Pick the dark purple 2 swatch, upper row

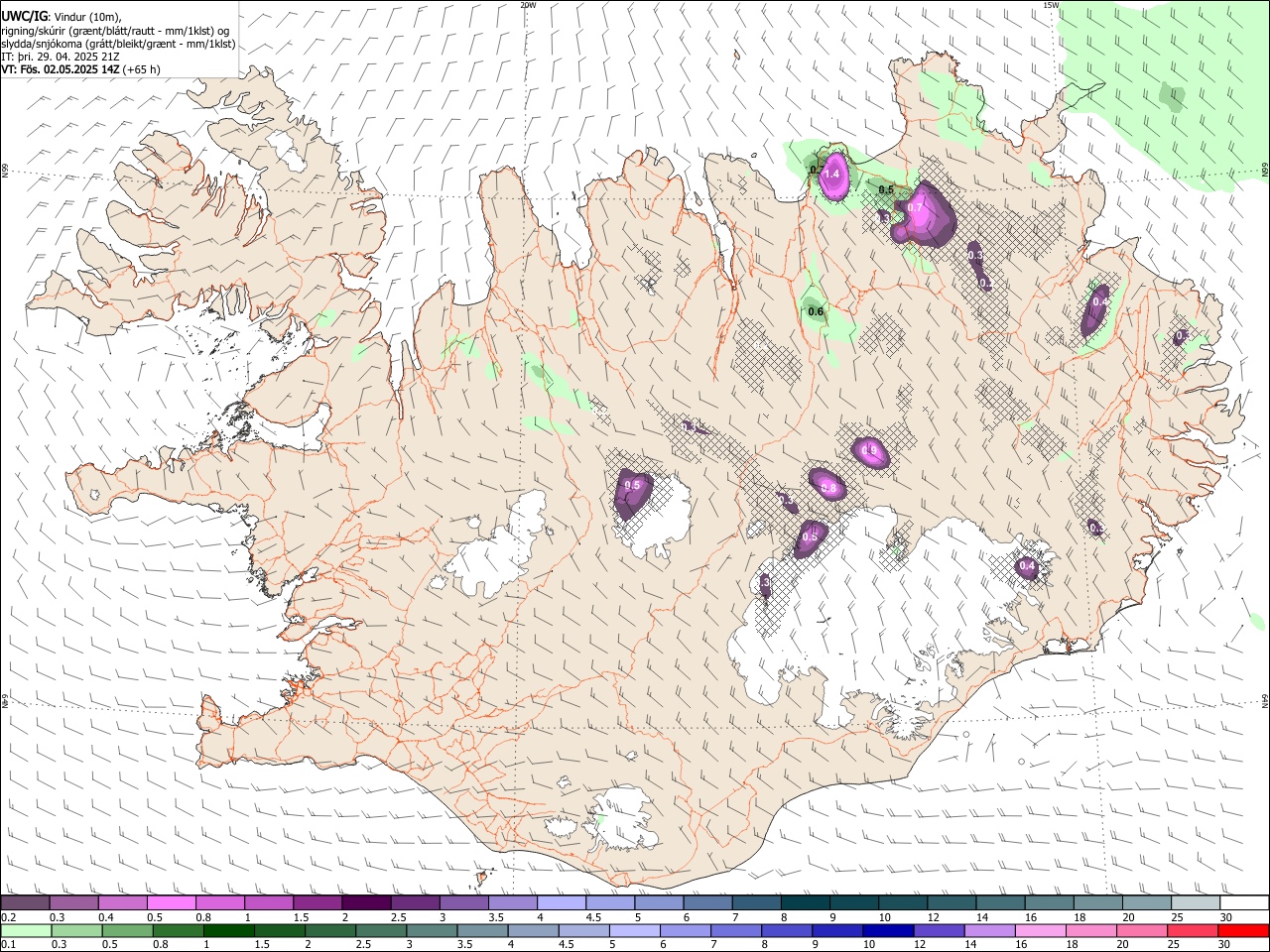pos(366,902)
